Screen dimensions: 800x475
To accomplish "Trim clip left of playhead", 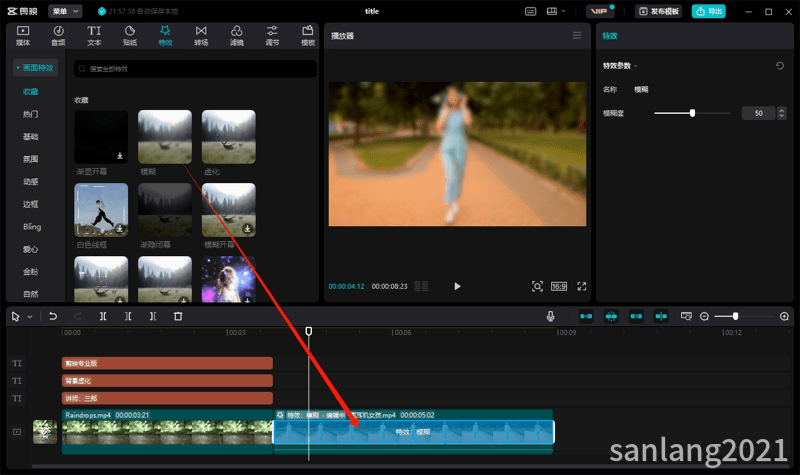I will 128,316.
